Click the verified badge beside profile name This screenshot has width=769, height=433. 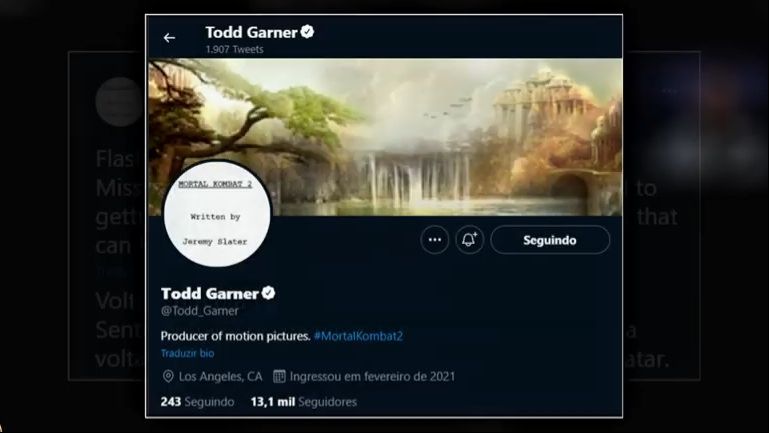tap(268, 293)
